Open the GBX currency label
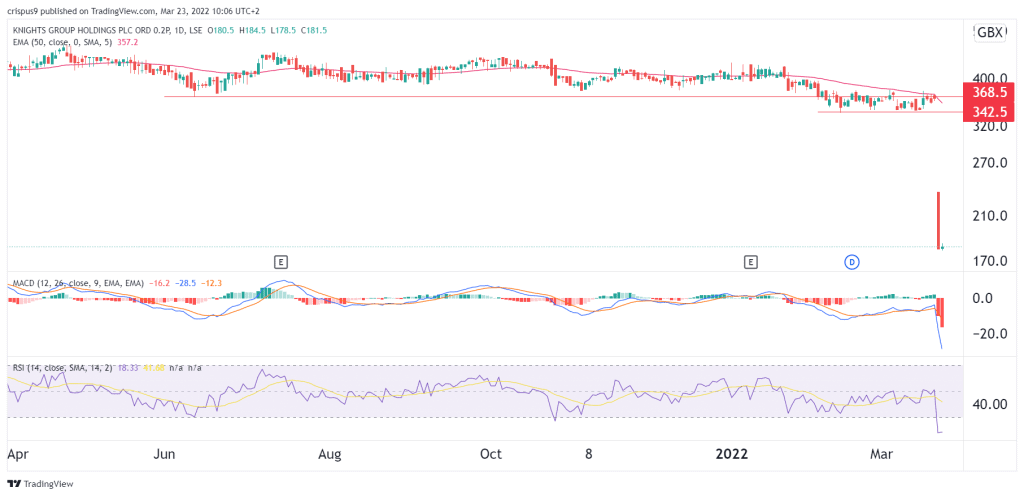Image resolution: width=1024 pixels, height=496 pixels. pos(988,32)
